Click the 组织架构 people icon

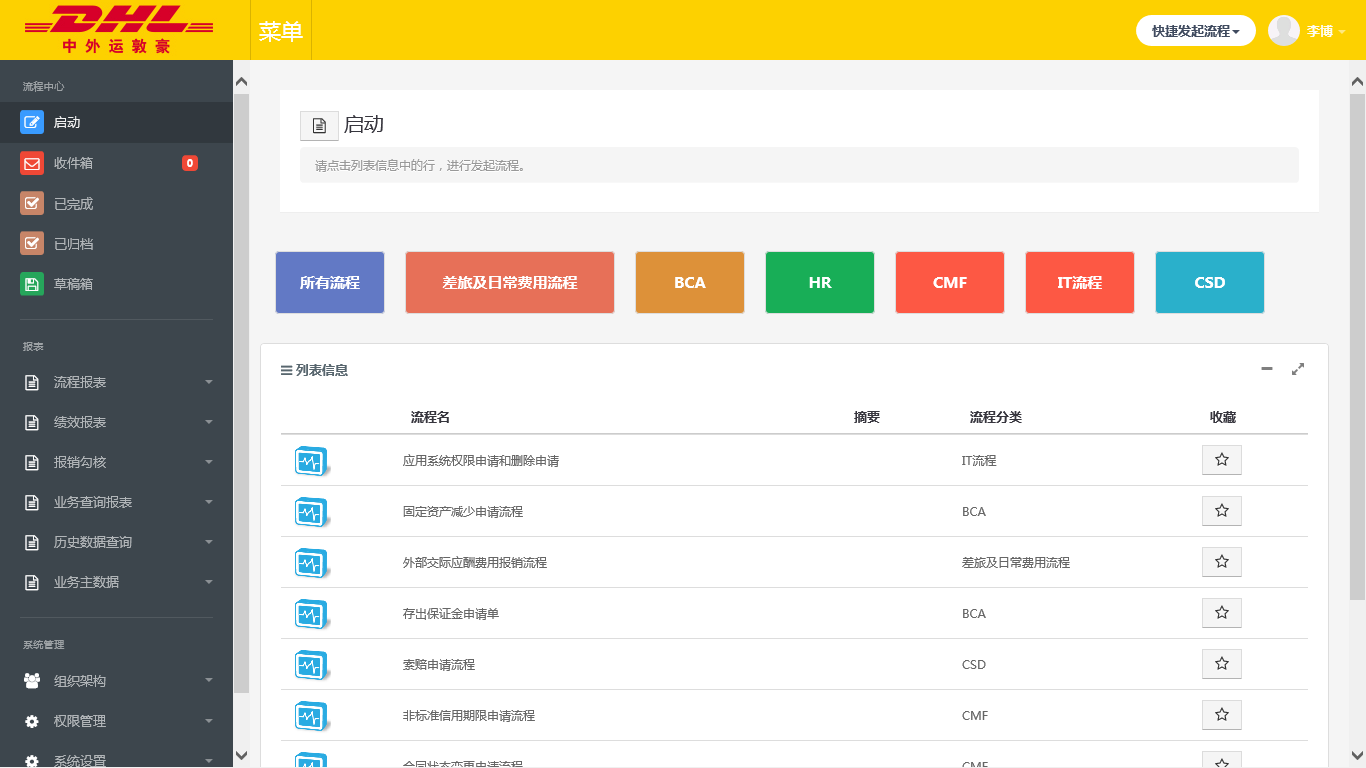point(32,681)
